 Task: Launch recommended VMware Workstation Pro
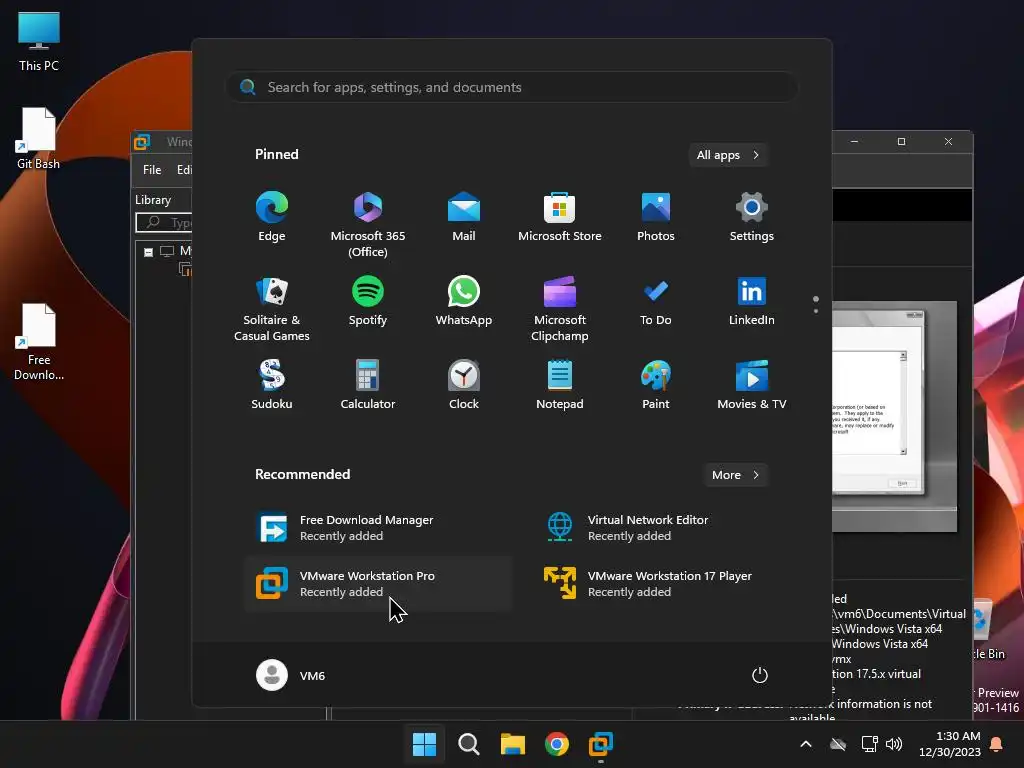tap(379, 584)
